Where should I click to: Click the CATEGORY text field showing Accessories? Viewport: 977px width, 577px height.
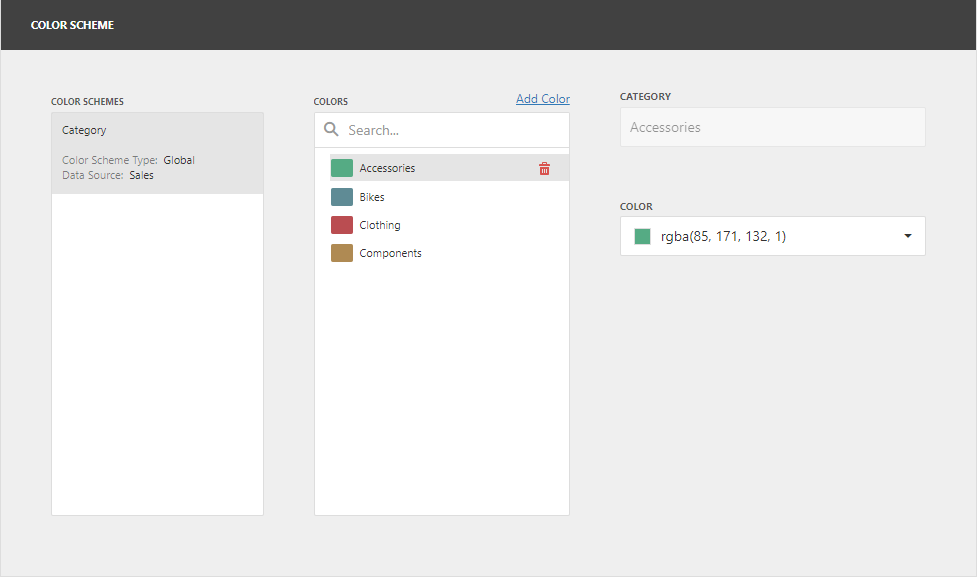point(772,127)
